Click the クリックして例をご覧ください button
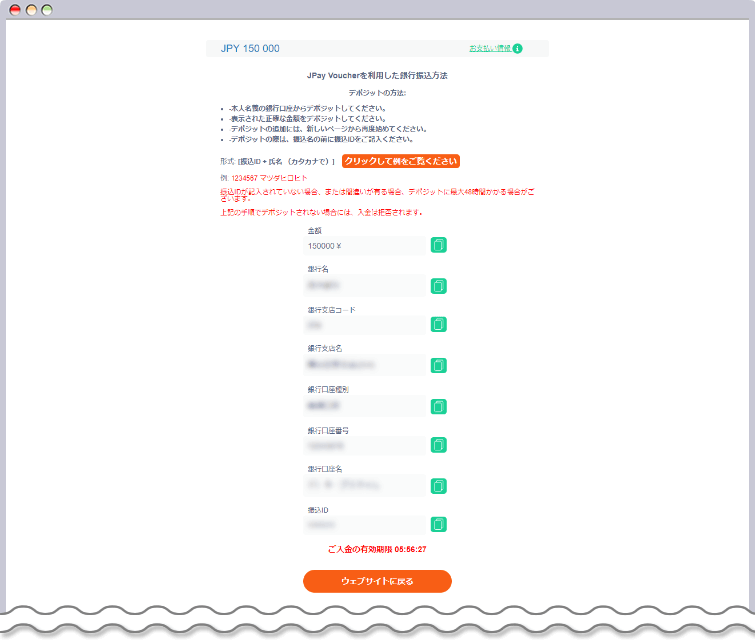The height and width of the screenshot is (640, 755). 401,161
